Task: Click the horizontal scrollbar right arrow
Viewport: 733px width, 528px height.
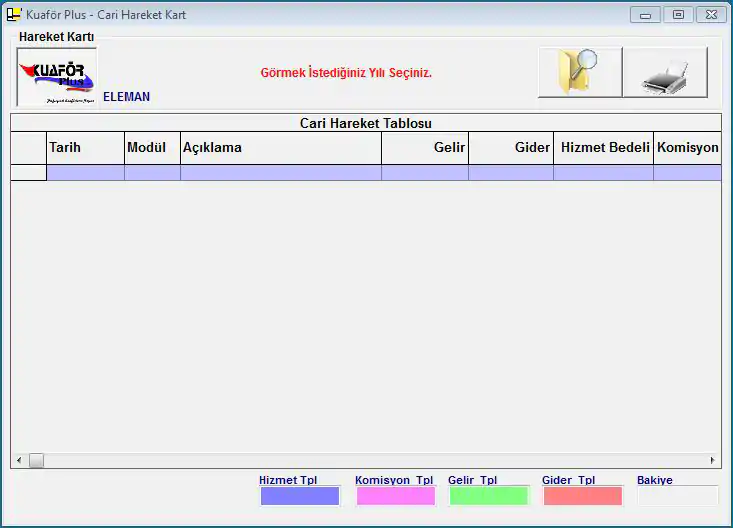Action: [712, 461]
